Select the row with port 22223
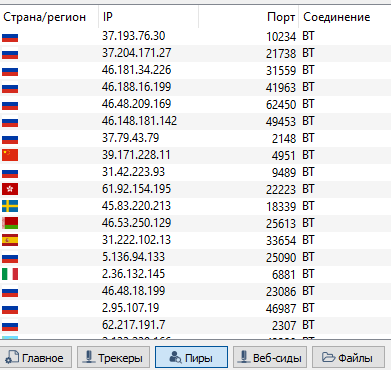This screenshot has width=391, height=370. pos(195,189)
